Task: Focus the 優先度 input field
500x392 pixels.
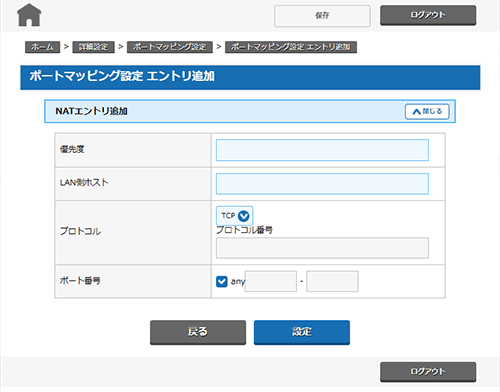Action: (x=322, y=150)
